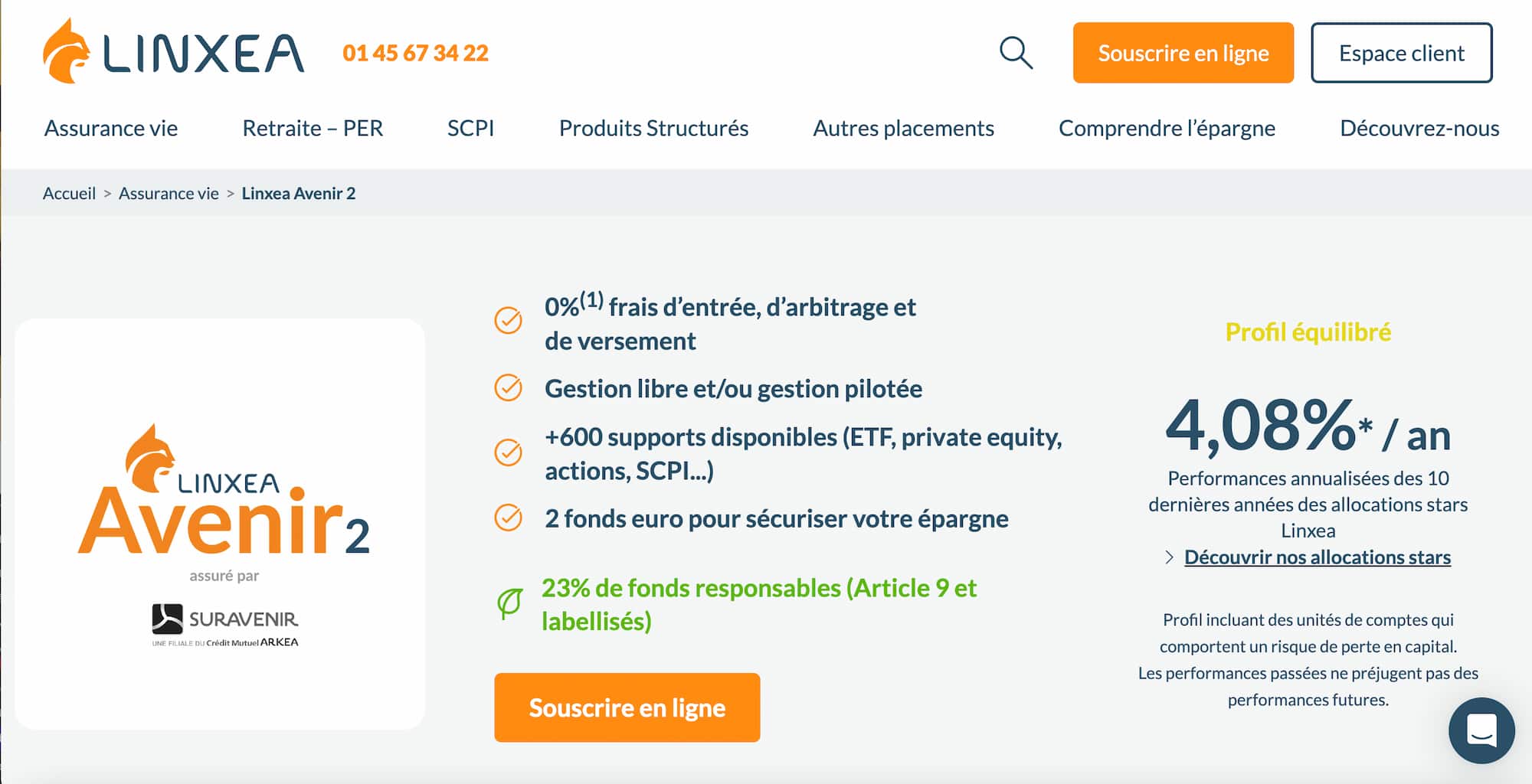This screenshot has height=784, width=1532.
Task: Expand the Autres placements navigation item
Action: [x=903, y=128]
